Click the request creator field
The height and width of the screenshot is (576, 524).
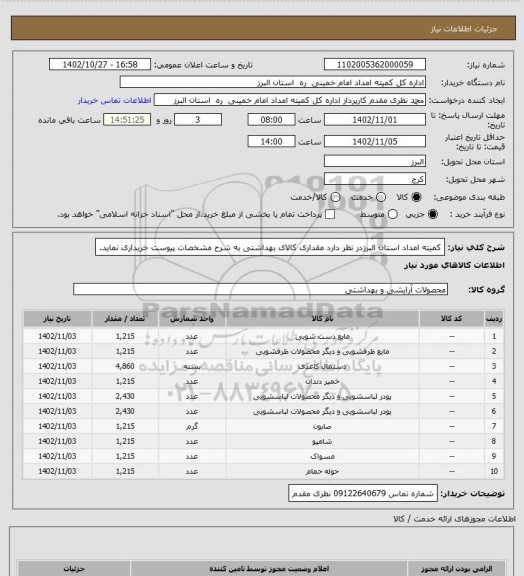(290, 100)
